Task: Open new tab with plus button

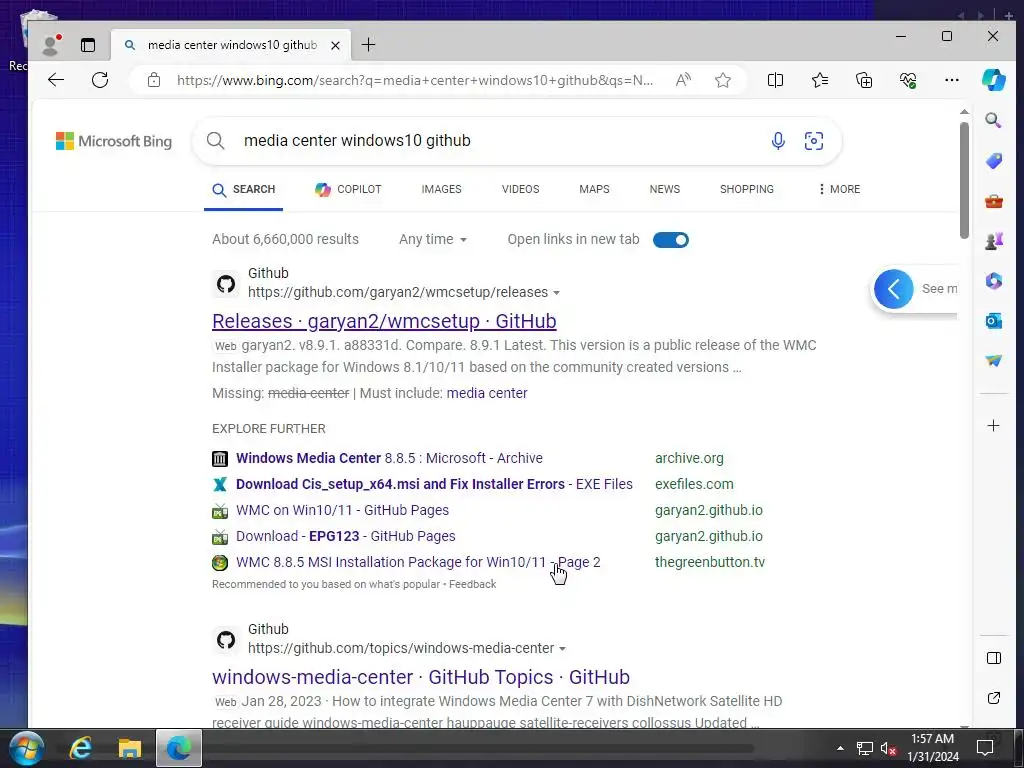Action: (x=368, y=44)
